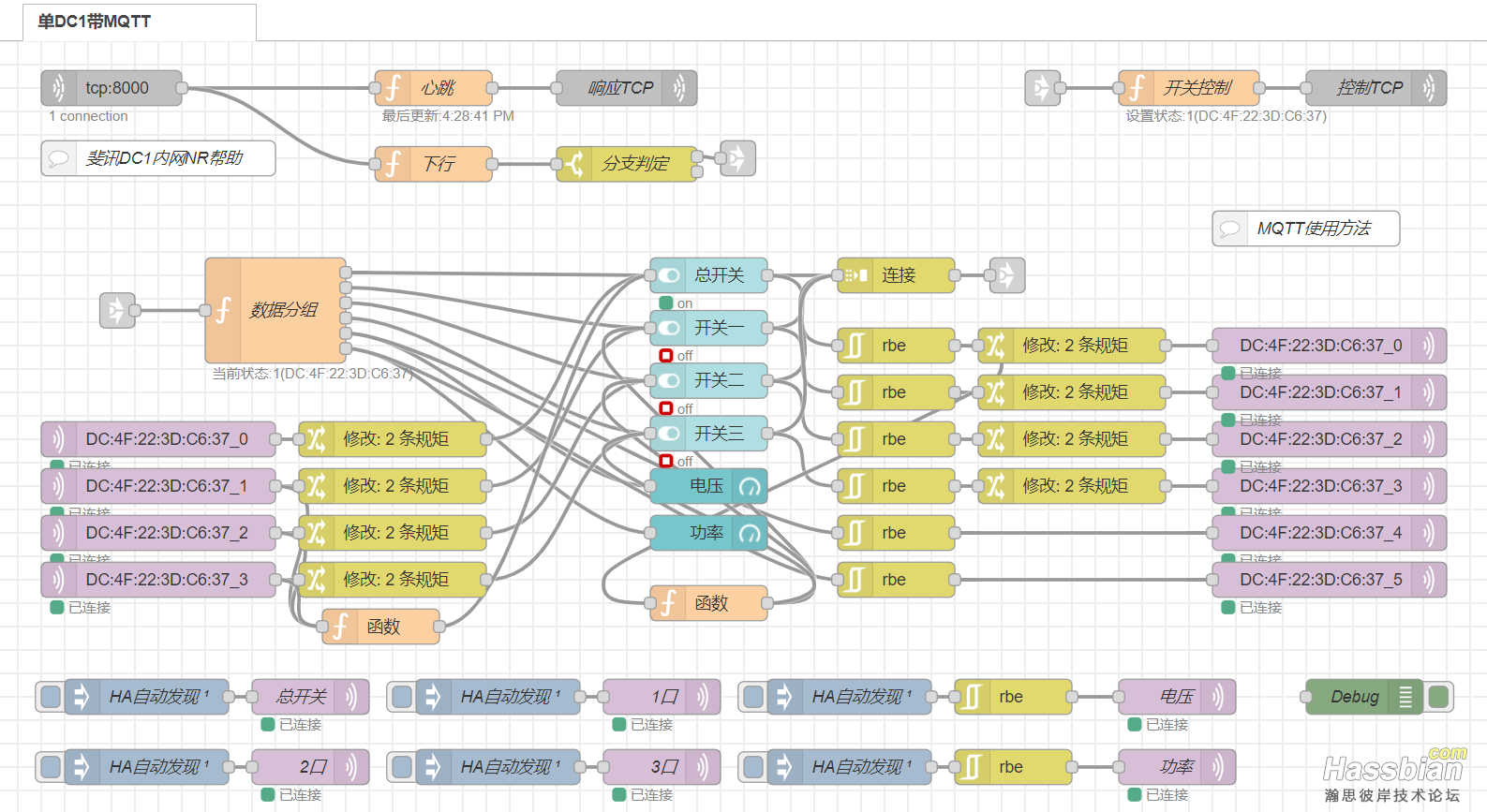Viewport: 1487px width, 812px height.
Task: Select the Debug node
Action: click(x=1365, y=697)
